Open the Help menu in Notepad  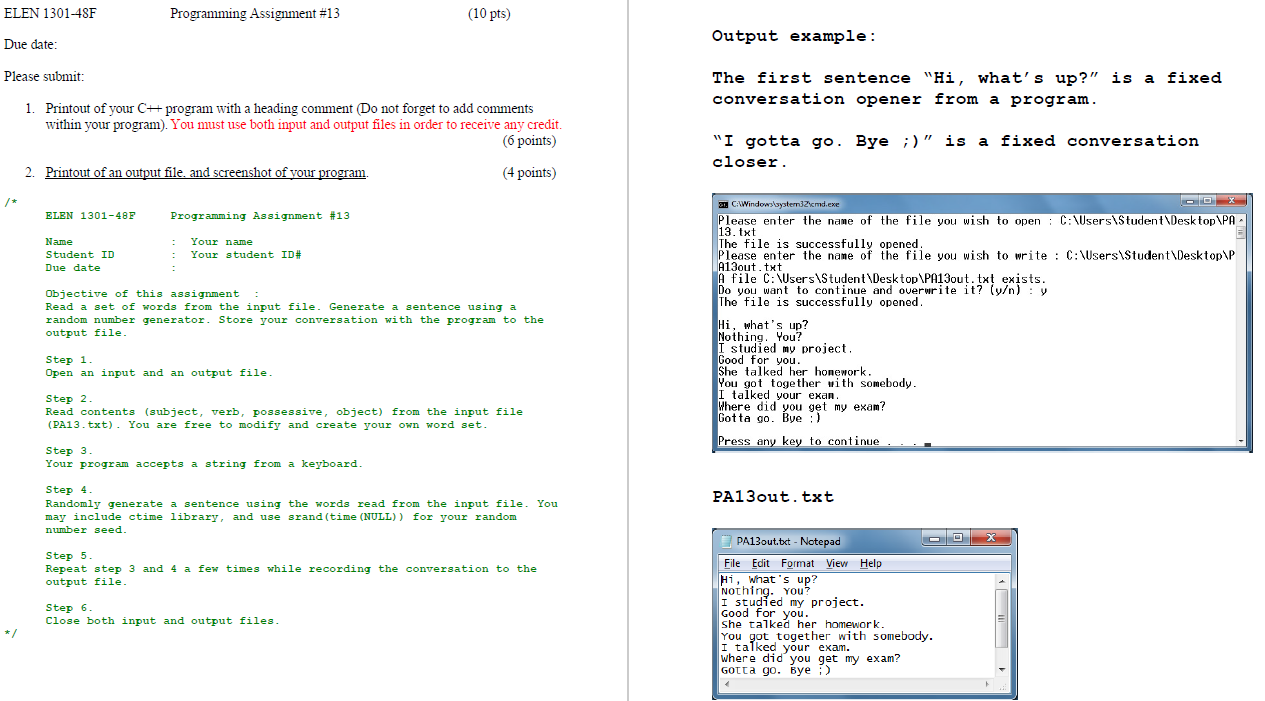point(871,562)
